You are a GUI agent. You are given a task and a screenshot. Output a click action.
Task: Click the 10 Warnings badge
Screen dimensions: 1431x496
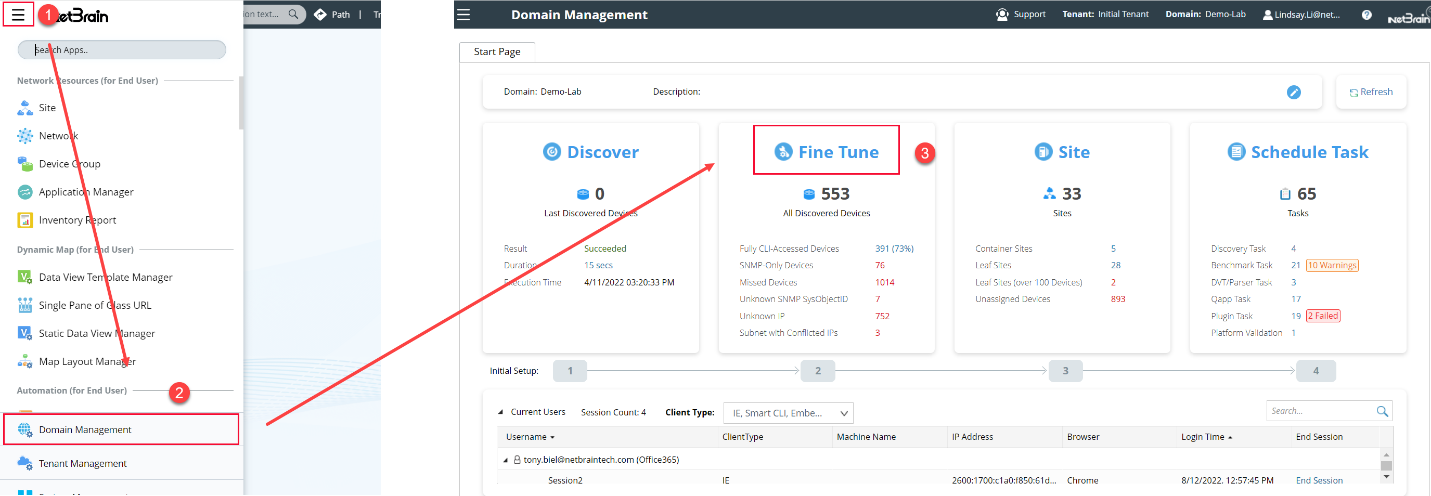click(x=1332, y=265)
